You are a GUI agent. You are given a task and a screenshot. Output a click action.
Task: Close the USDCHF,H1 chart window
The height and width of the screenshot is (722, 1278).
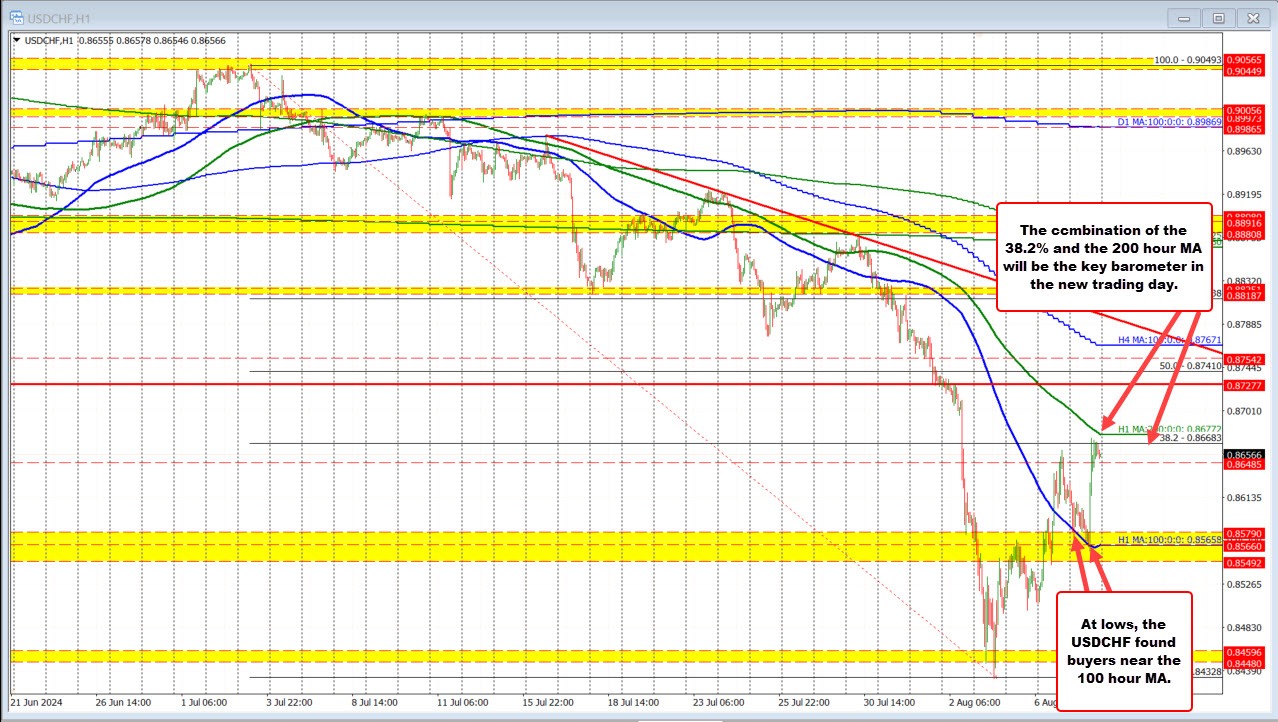point(1253,18)
